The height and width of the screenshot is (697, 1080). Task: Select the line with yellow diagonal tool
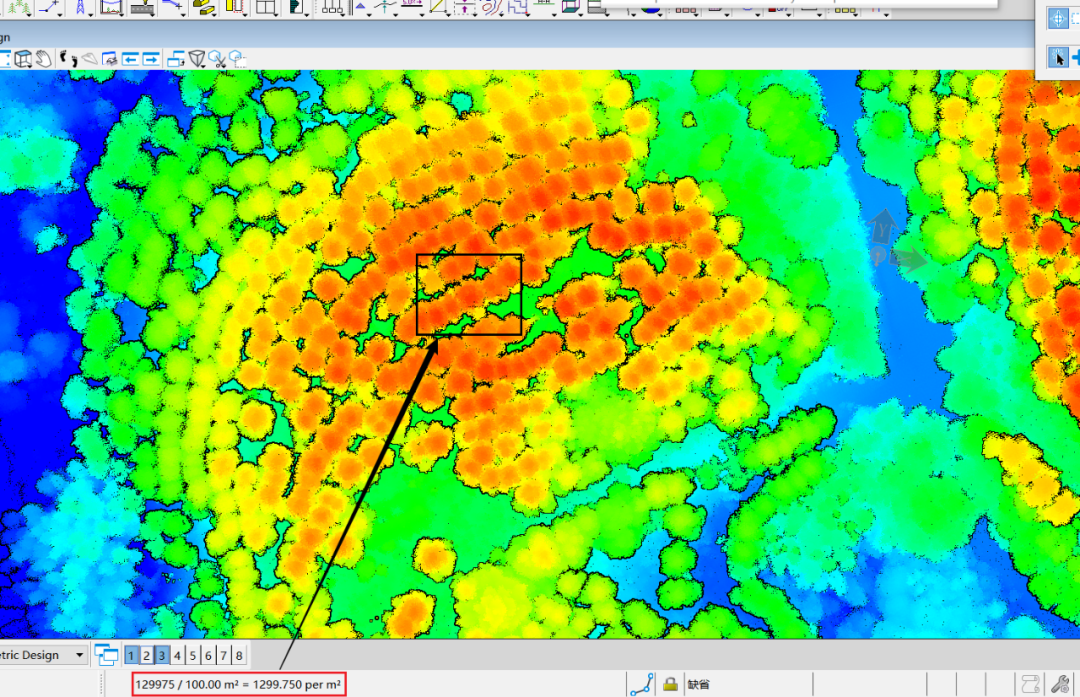(x=438, y=7)
